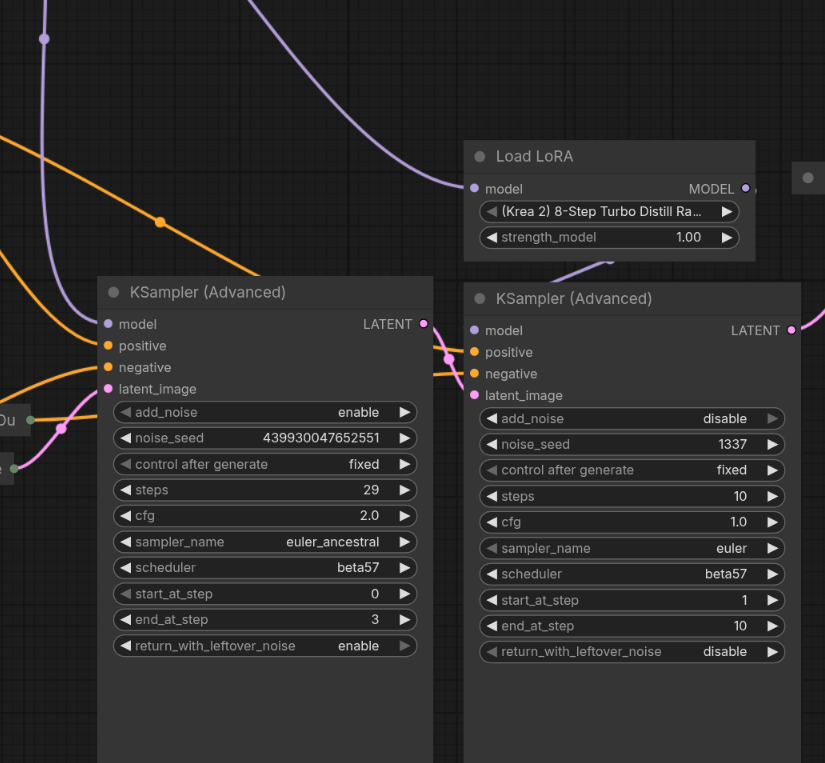The image size is (825, 763).
Task: Open control after generate dropdown on right KSampler
Action: point(632,470)
